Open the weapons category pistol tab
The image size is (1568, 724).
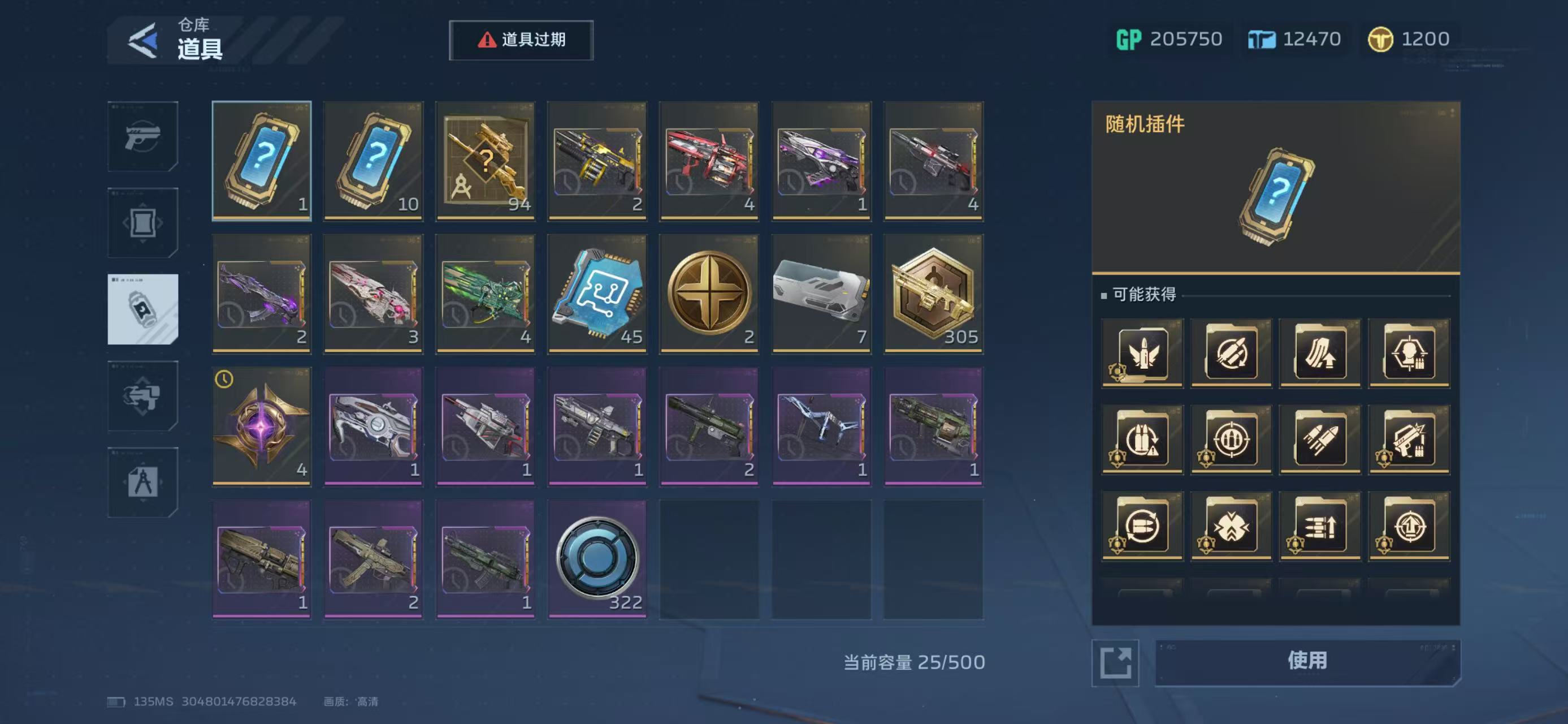pyautogui.click(x=143, y=136)
